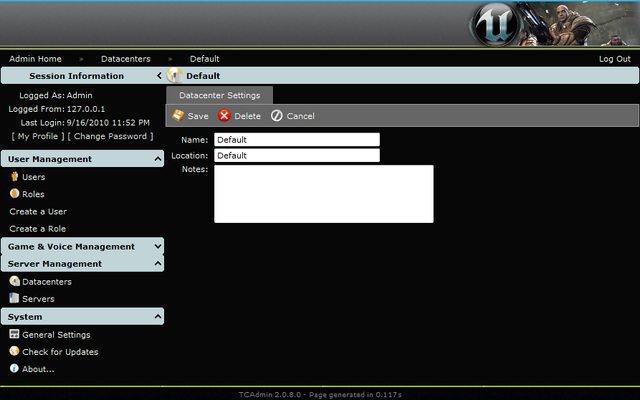Go to Admin Home in breadcrumb
Screen dimensions: 640x400
[35, 59]
